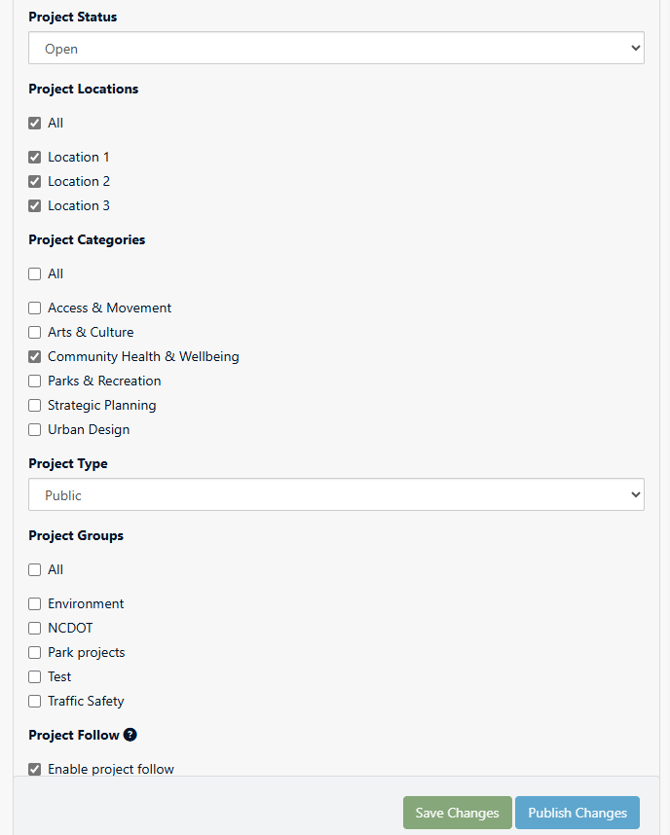Open the Project Type dropdown

coord(336,495)
